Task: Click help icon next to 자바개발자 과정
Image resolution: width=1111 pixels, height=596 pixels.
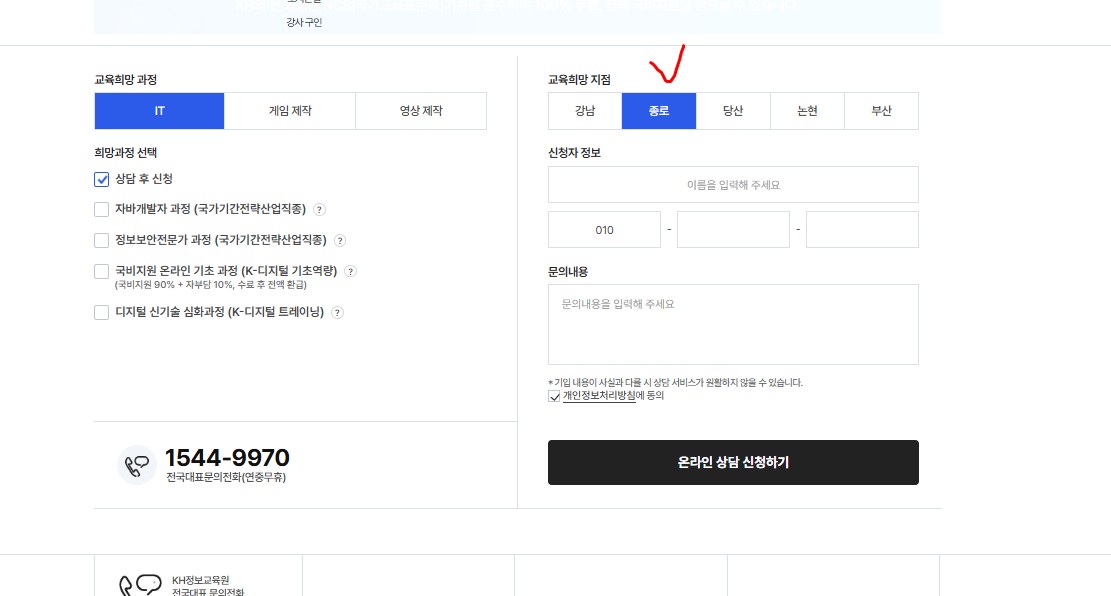Action: click(x=320, y=210)
